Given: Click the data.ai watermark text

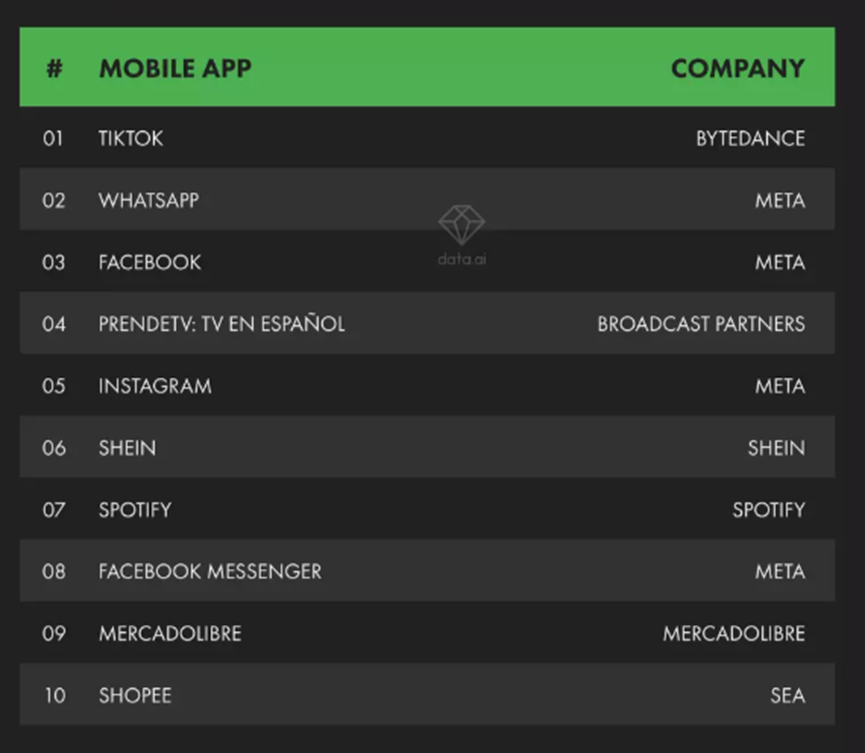Looking at the screenshot, I should [461, 259].
